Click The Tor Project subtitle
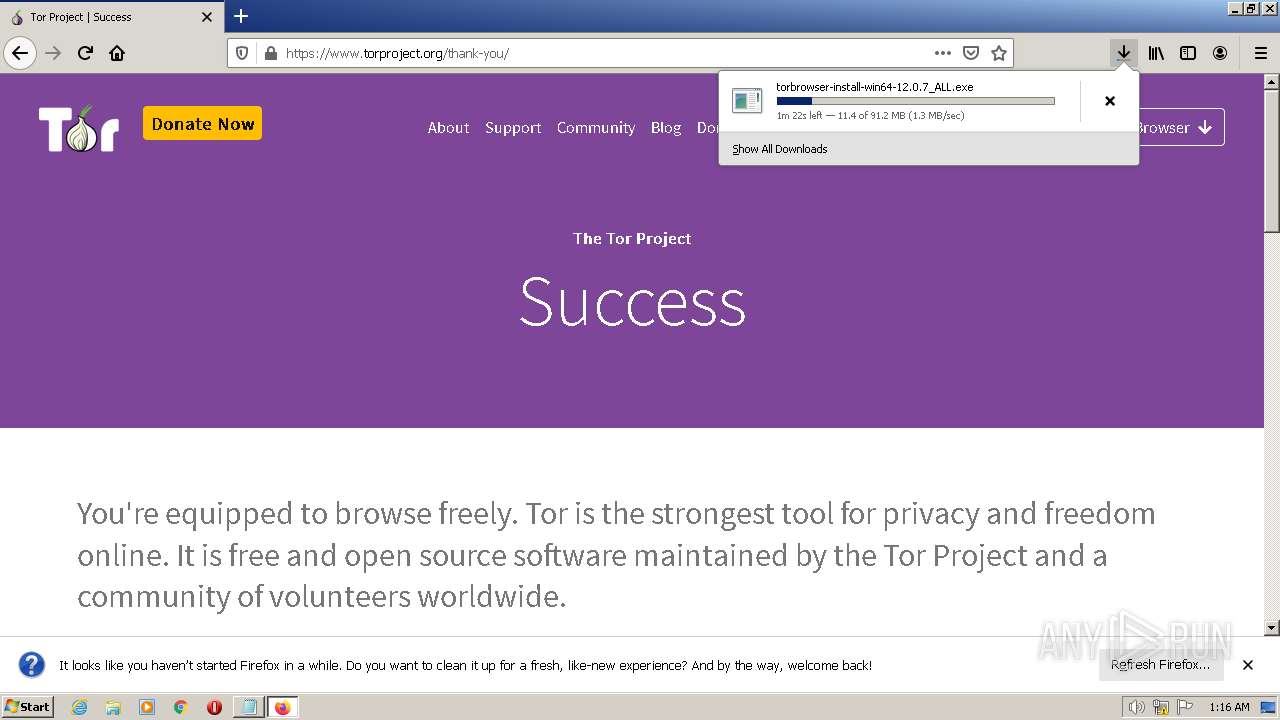This screenshot has width=1280, height=720. pyautogui.click(x=632, y=238)
